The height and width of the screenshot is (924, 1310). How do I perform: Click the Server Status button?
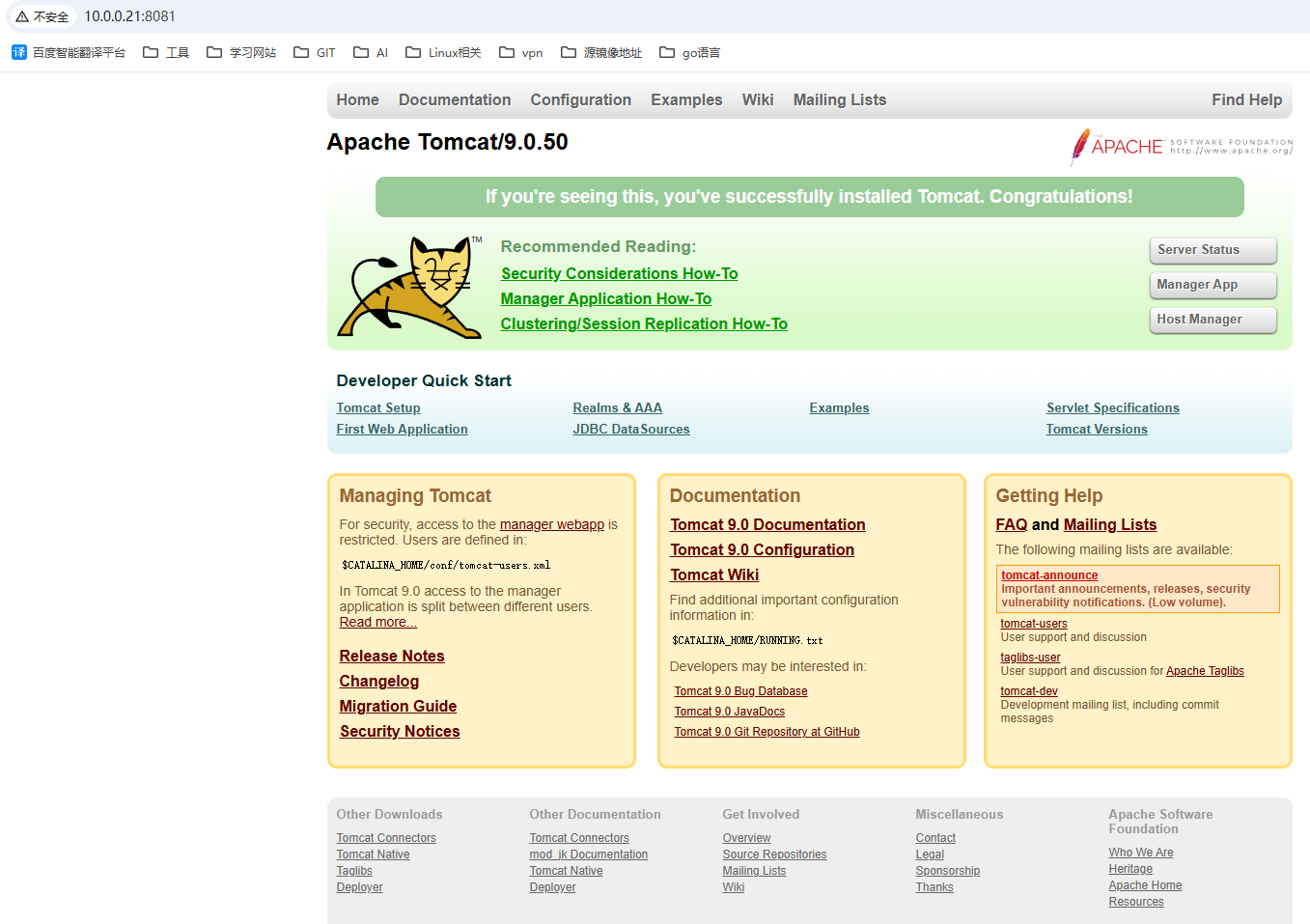click(1213, 250)
